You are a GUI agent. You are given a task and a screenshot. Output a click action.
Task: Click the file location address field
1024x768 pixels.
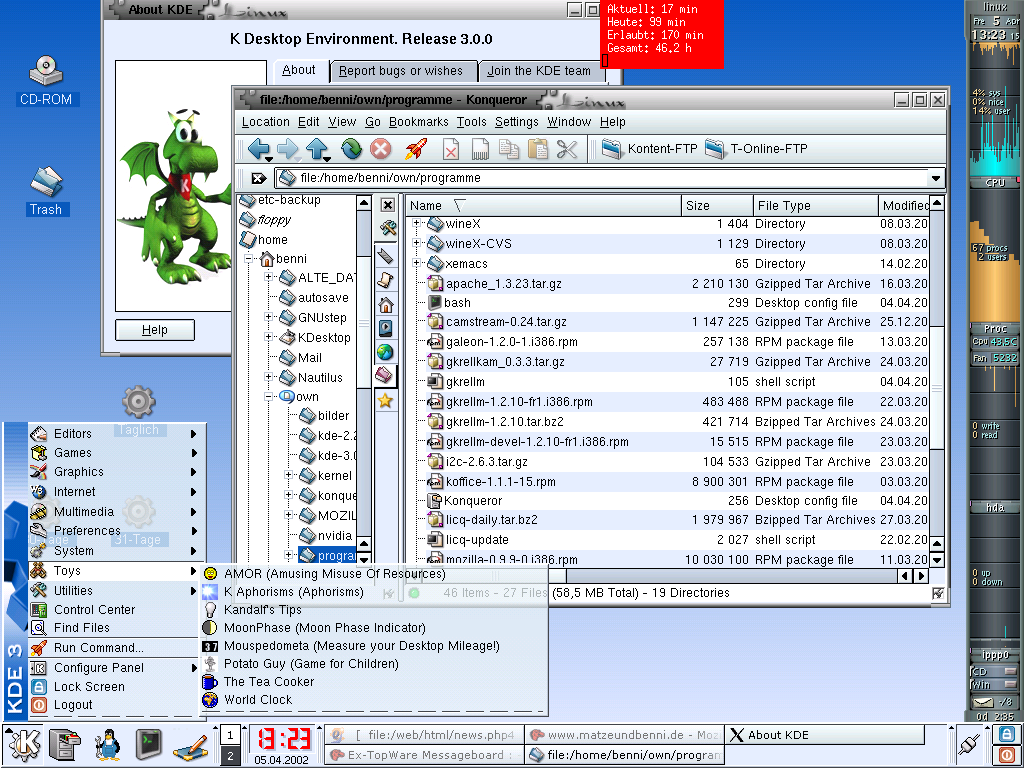click(x=601, y=178)
